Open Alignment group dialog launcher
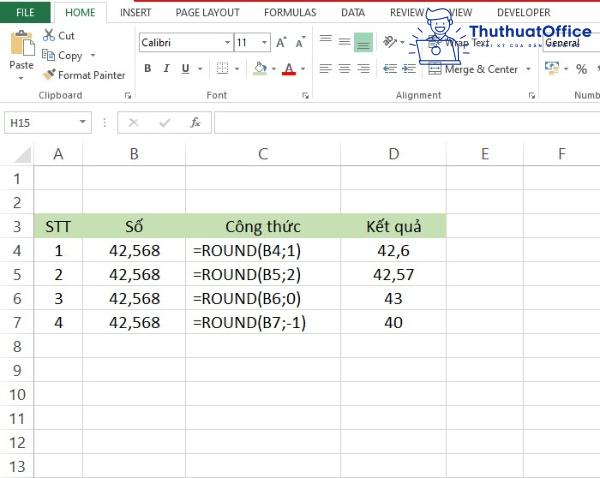 (532, 95)
